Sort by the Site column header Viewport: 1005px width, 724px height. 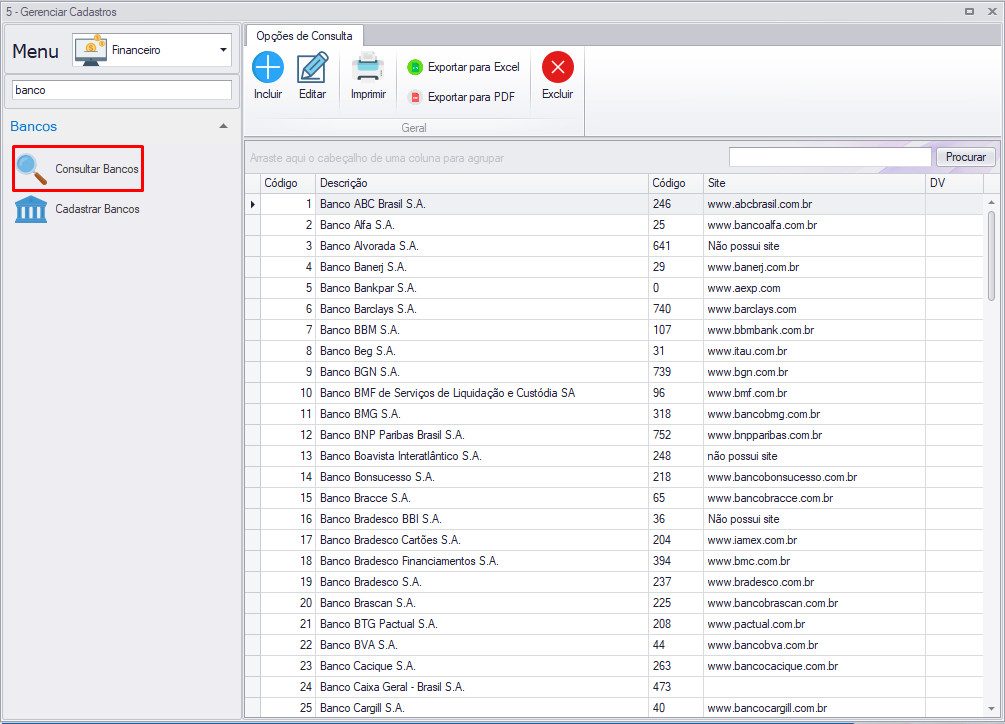[x=815, y=183]
